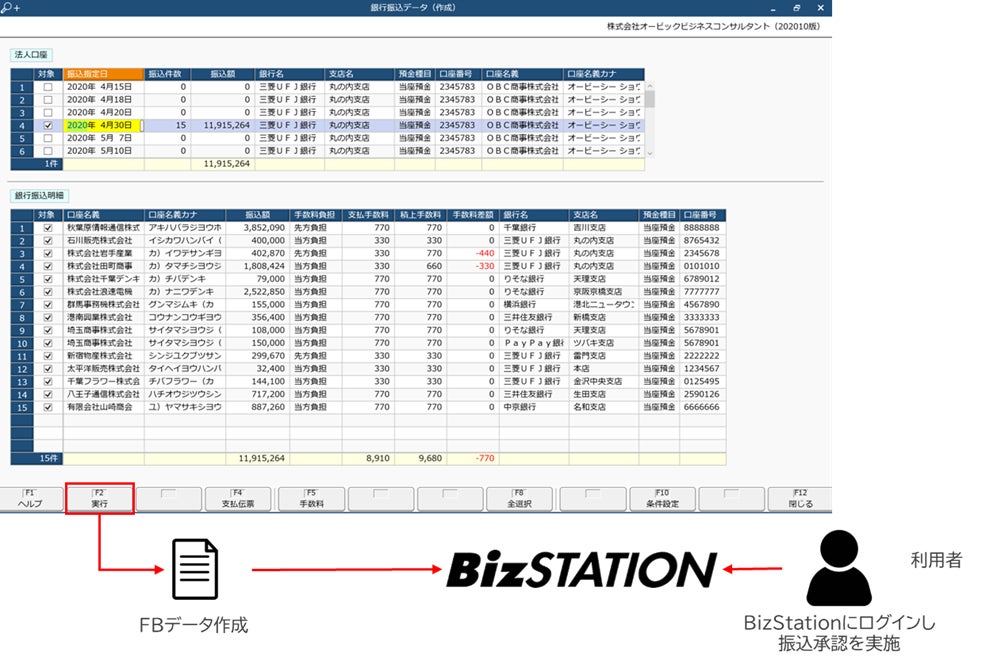
Task: Click F8 全選択 to select all
Action: pyautogui.click(x=519, y=499)
